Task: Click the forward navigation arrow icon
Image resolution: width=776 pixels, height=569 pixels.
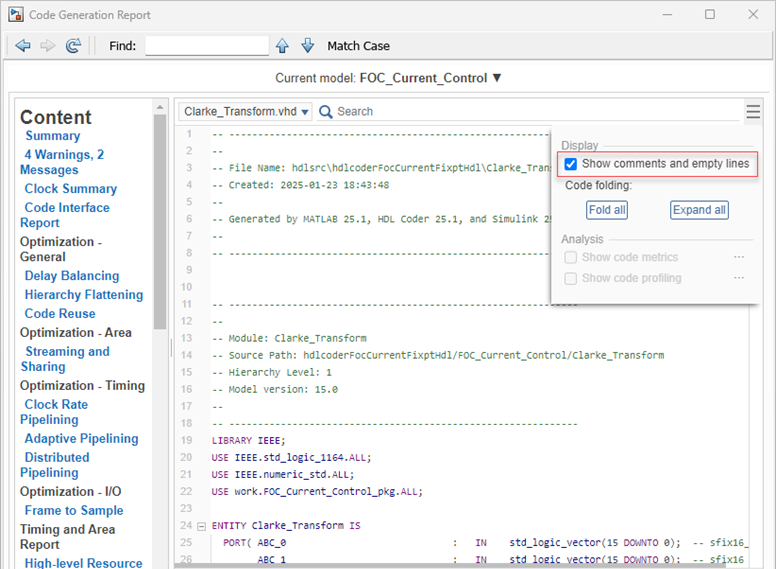Action: click(47, 46)
